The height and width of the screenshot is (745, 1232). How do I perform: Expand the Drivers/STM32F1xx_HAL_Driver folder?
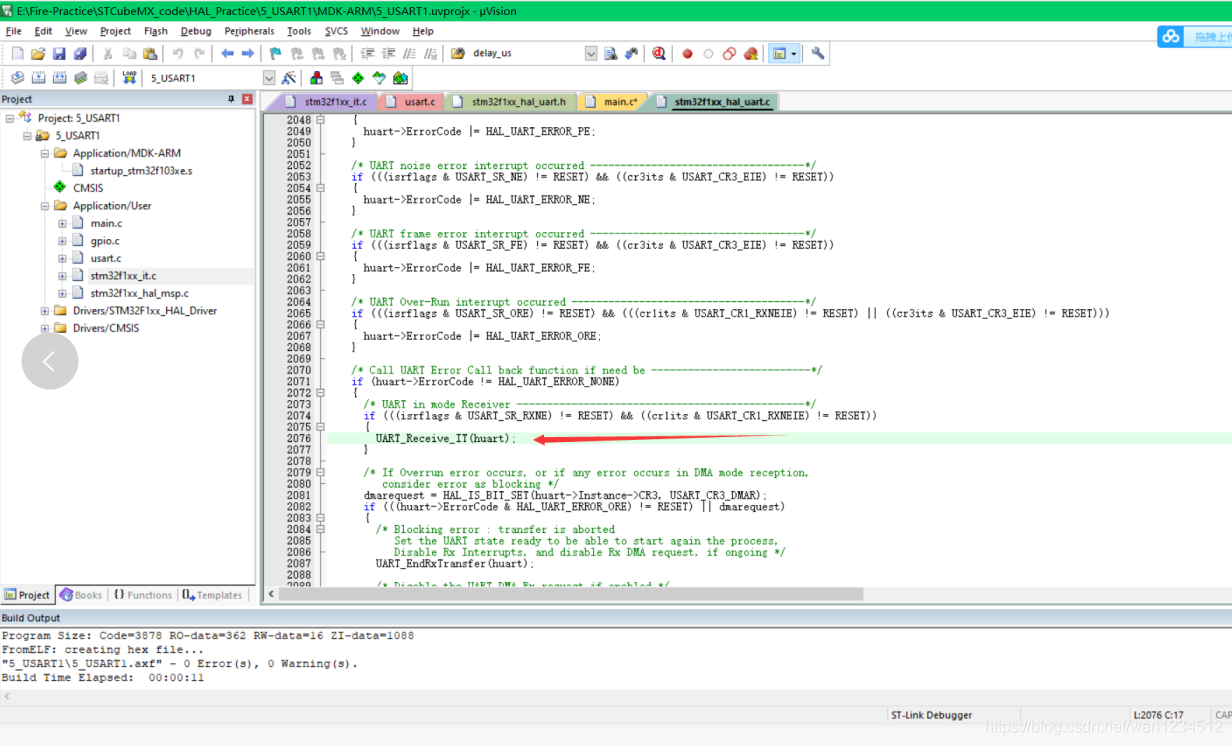tap(45, 311)
